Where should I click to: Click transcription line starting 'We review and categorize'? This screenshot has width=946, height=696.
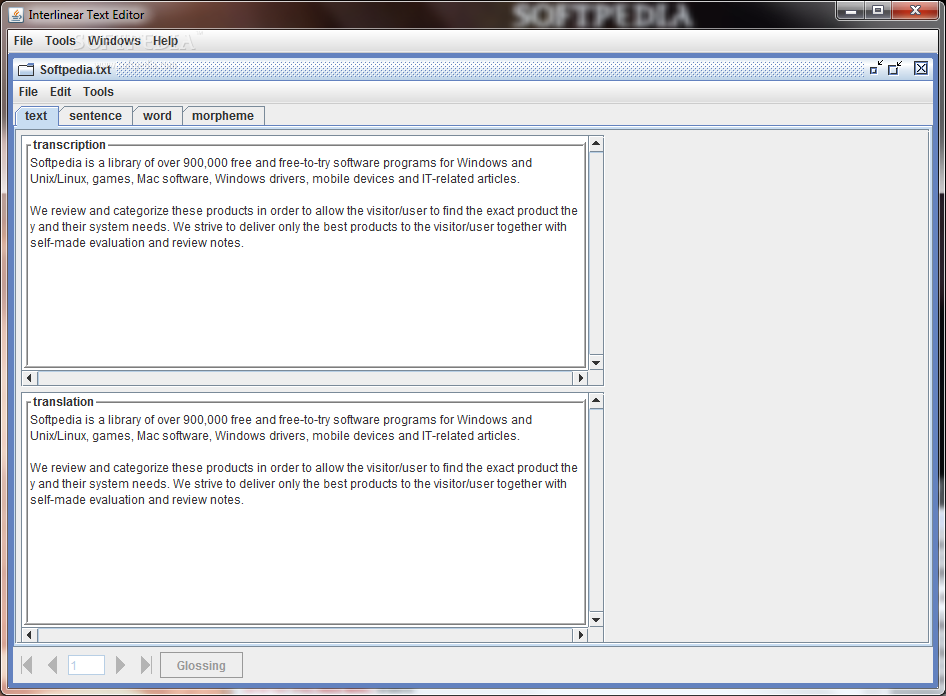[x=303, y=211]
